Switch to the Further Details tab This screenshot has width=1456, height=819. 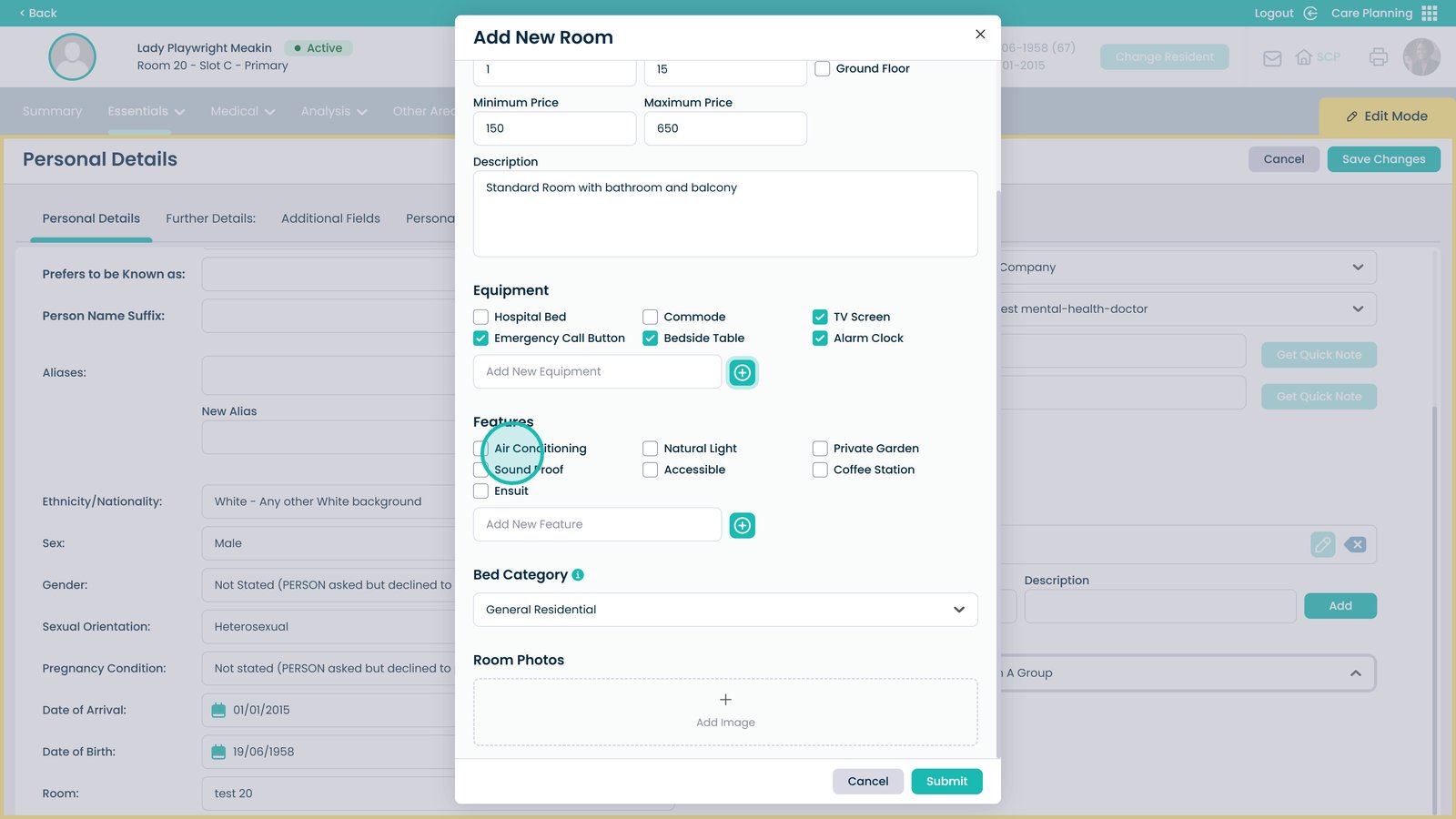210,218
